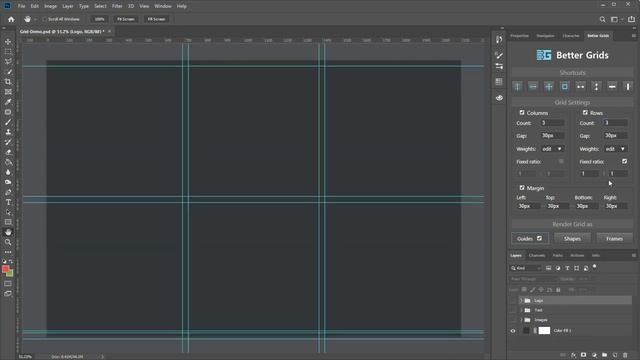
Task: Delete layer trash icon
Action: tap(625, 355)
